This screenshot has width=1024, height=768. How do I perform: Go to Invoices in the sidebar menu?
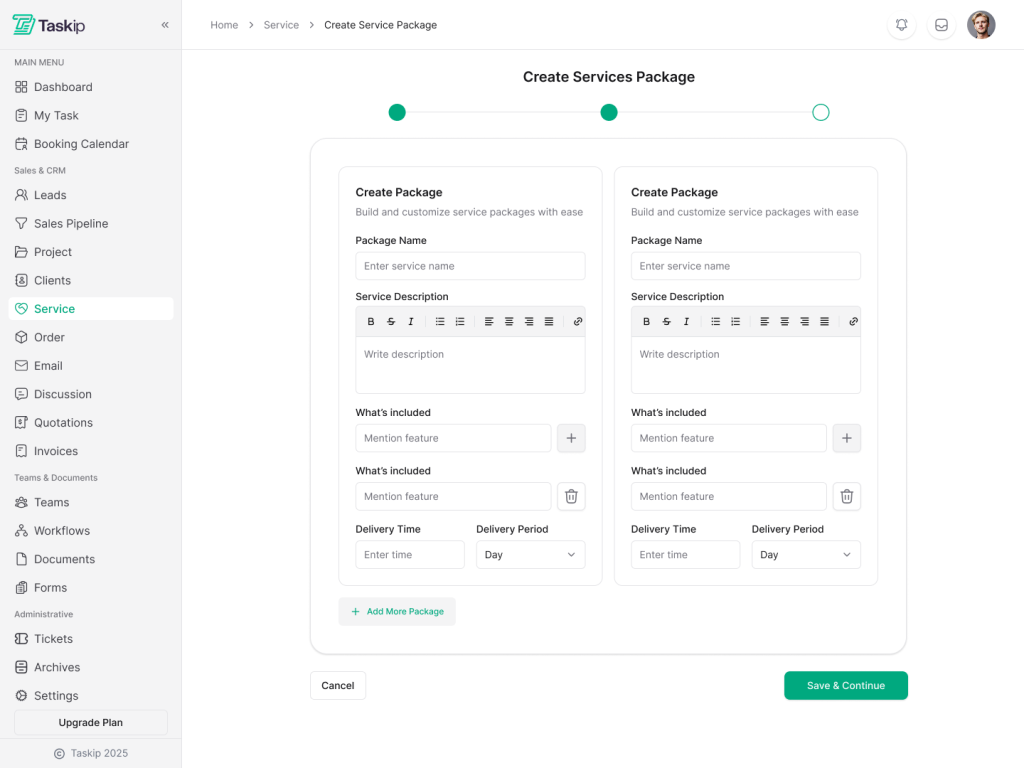pyautogui.click(x=56, y=451)
